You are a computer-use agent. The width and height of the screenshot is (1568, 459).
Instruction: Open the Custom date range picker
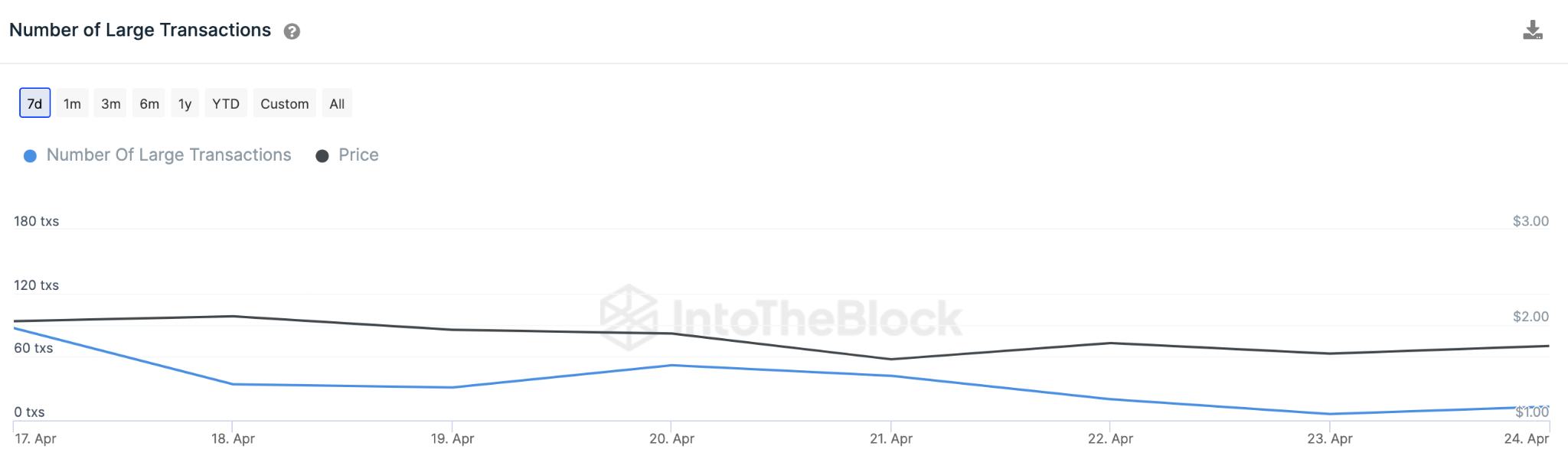pyautogui.click(x=284, y=103)
